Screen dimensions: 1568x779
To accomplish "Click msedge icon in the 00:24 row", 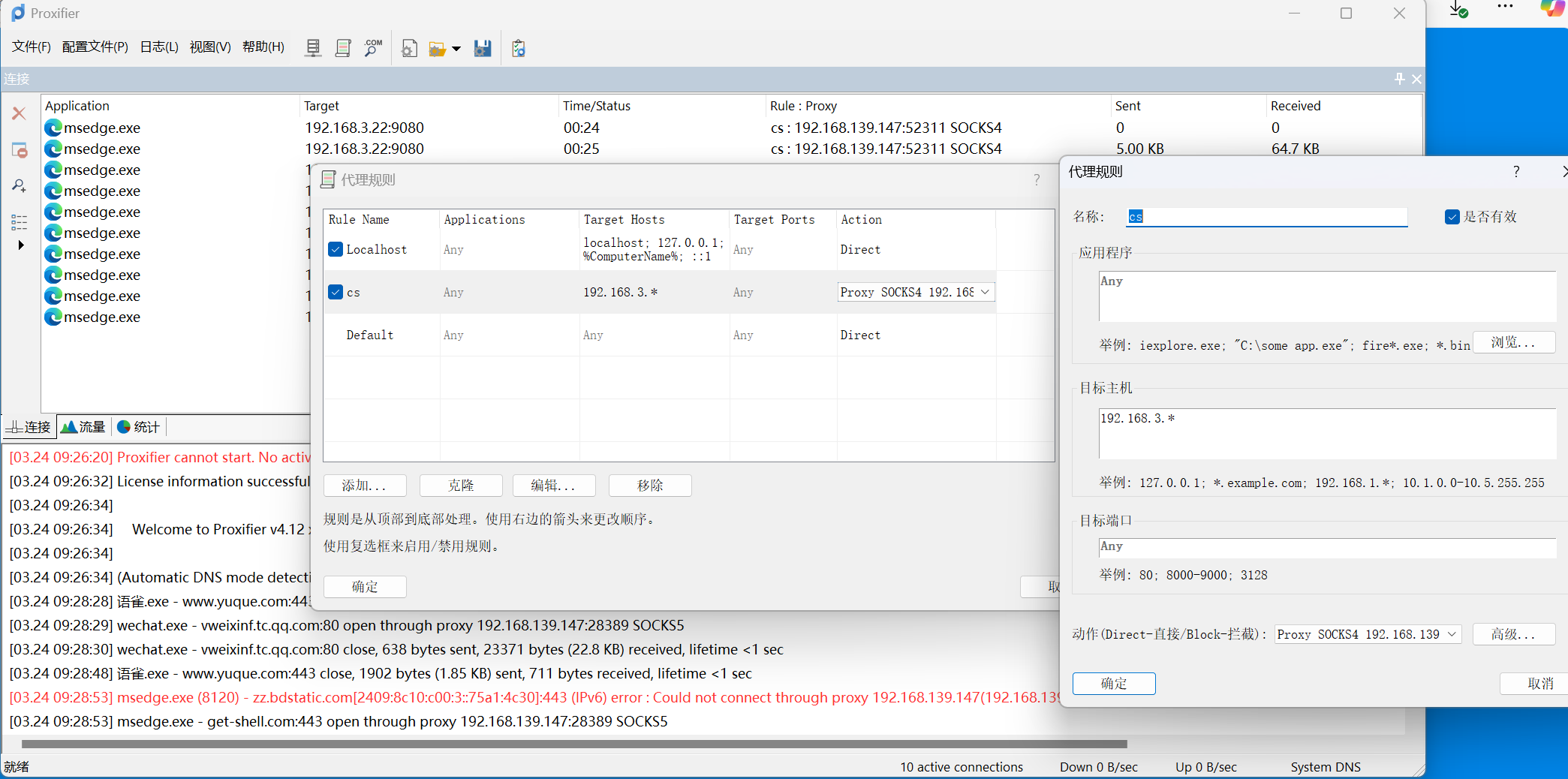I will (53, 128).
